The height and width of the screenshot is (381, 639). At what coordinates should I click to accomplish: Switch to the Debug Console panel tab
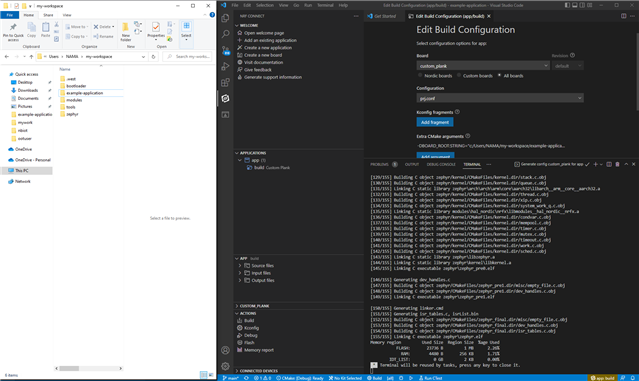(x=441, y=164)
